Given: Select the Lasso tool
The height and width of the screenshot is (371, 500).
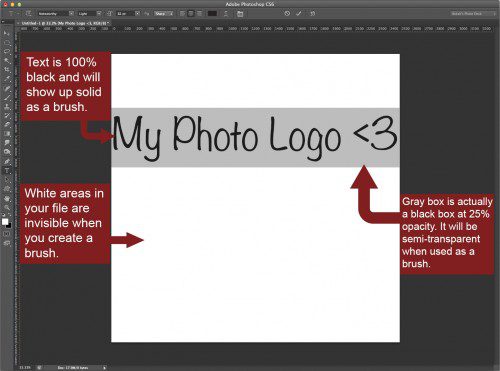Looking at the screenshot, I should [x=6, y=52].
